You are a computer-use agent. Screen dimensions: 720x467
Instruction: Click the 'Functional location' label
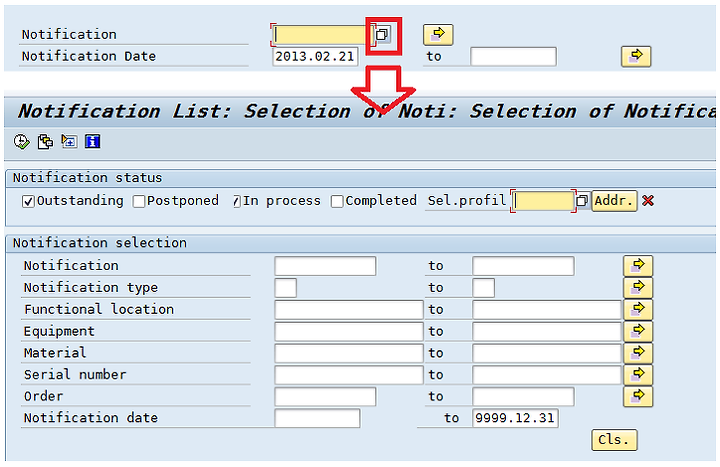pyautogui.click(x=99, y=309)
